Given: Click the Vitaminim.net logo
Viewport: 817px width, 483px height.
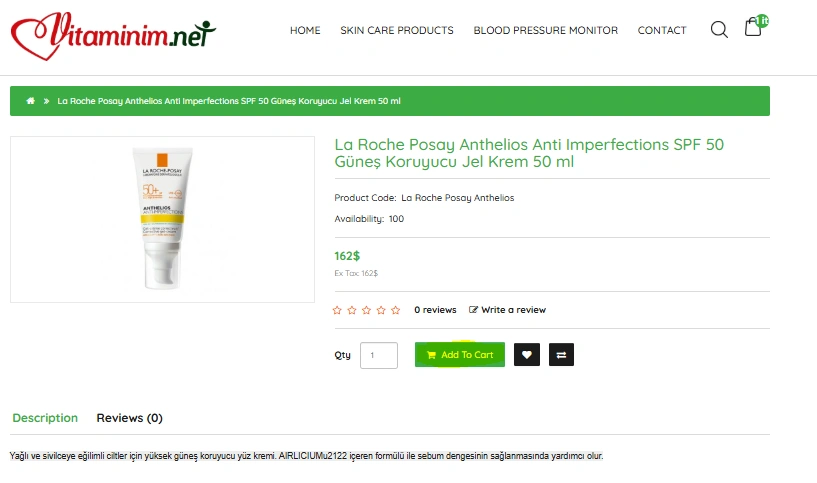Looking at the screenshot, I should coord(113,36).
